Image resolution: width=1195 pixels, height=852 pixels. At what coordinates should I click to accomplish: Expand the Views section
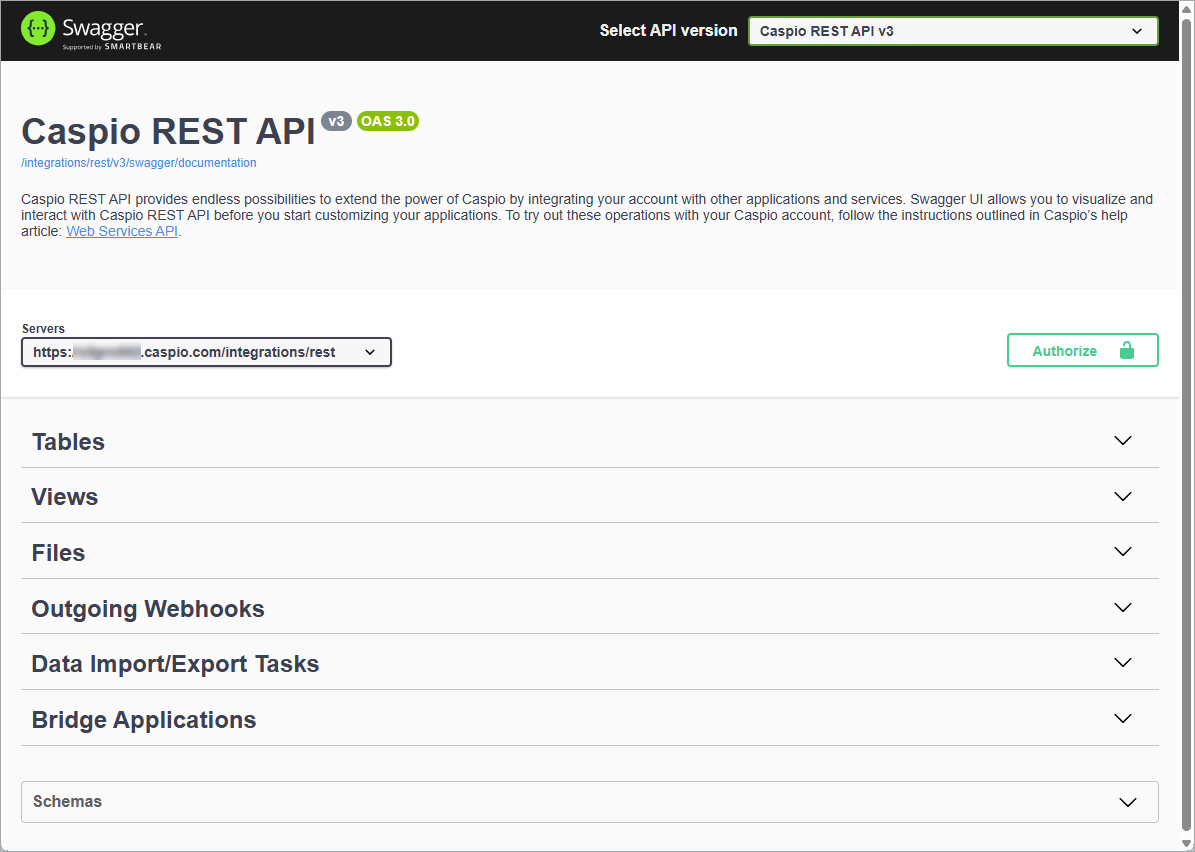pos(590,496)
